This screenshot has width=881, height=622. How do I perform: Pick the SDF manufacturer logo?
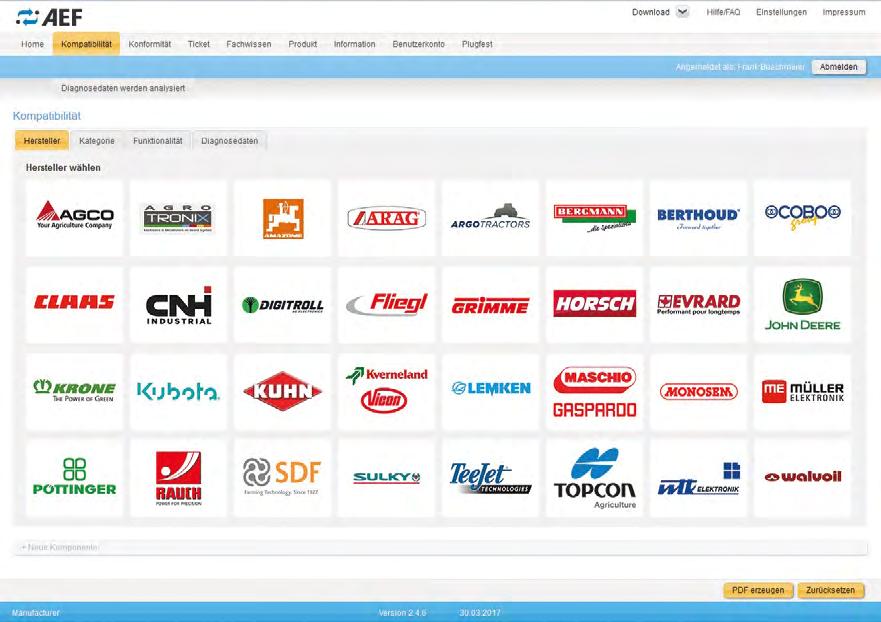click(283, 478)
